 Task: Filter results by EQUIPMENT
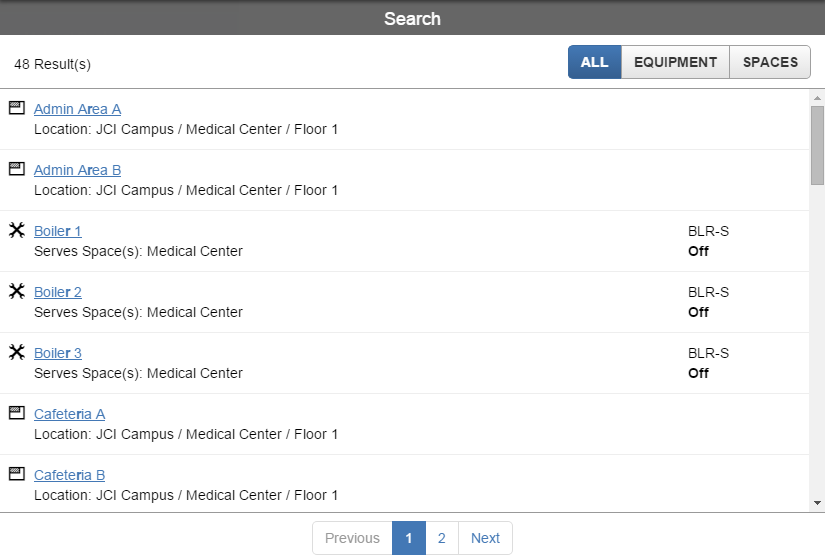[675, 62]
